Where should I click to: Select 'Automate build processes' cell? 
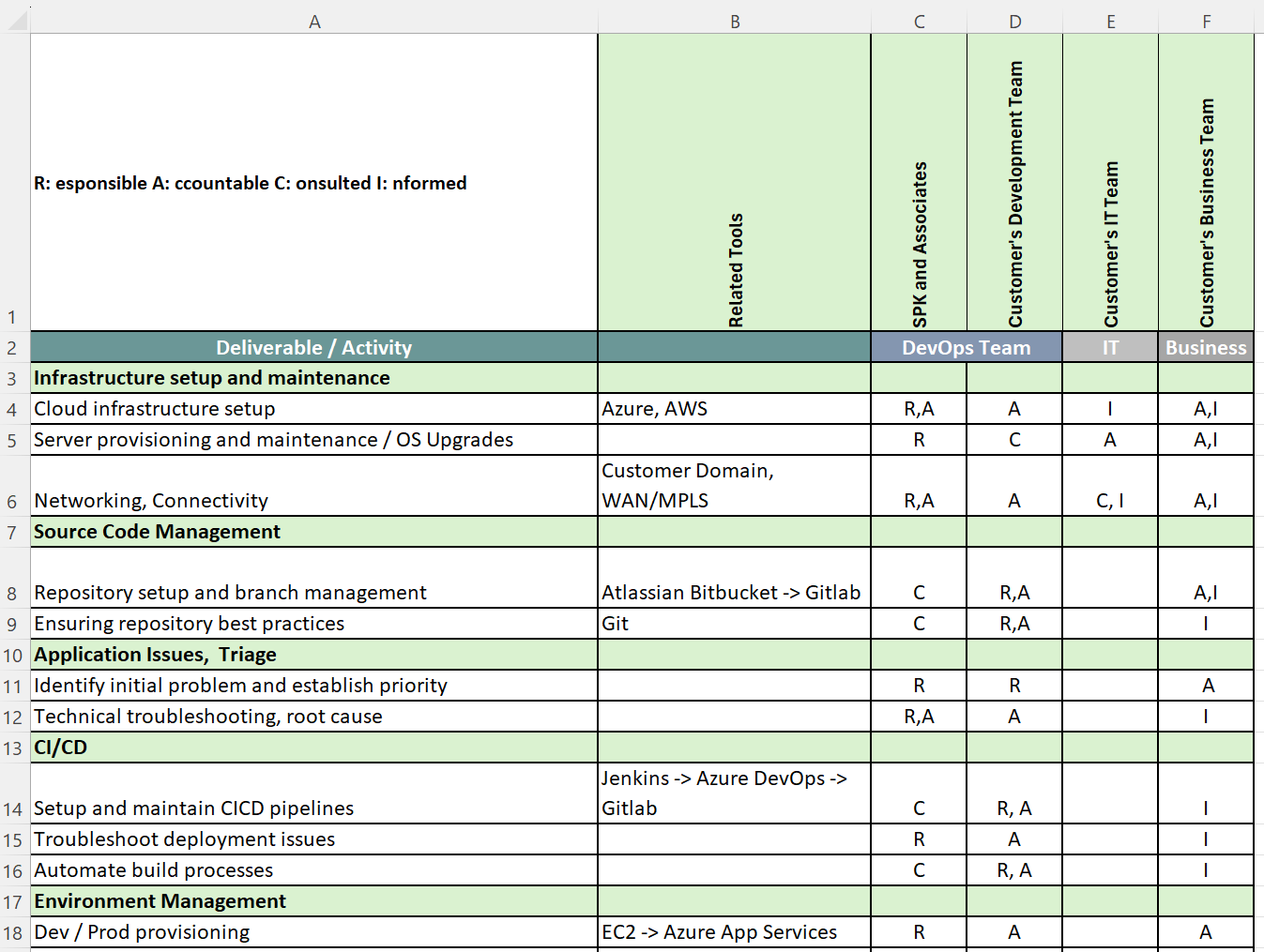coord(314,870)
